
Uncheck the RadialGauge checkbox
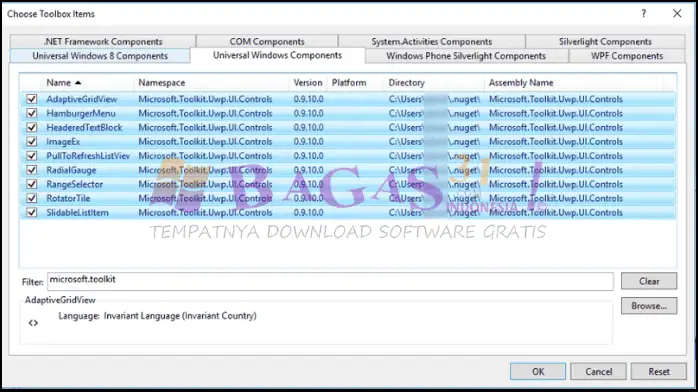(31, 170)
